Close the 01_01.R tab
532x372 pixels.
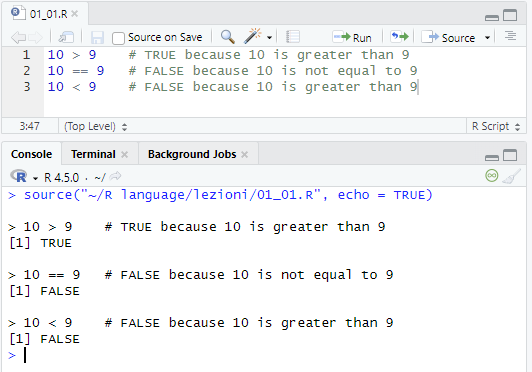tap(75, 14)
